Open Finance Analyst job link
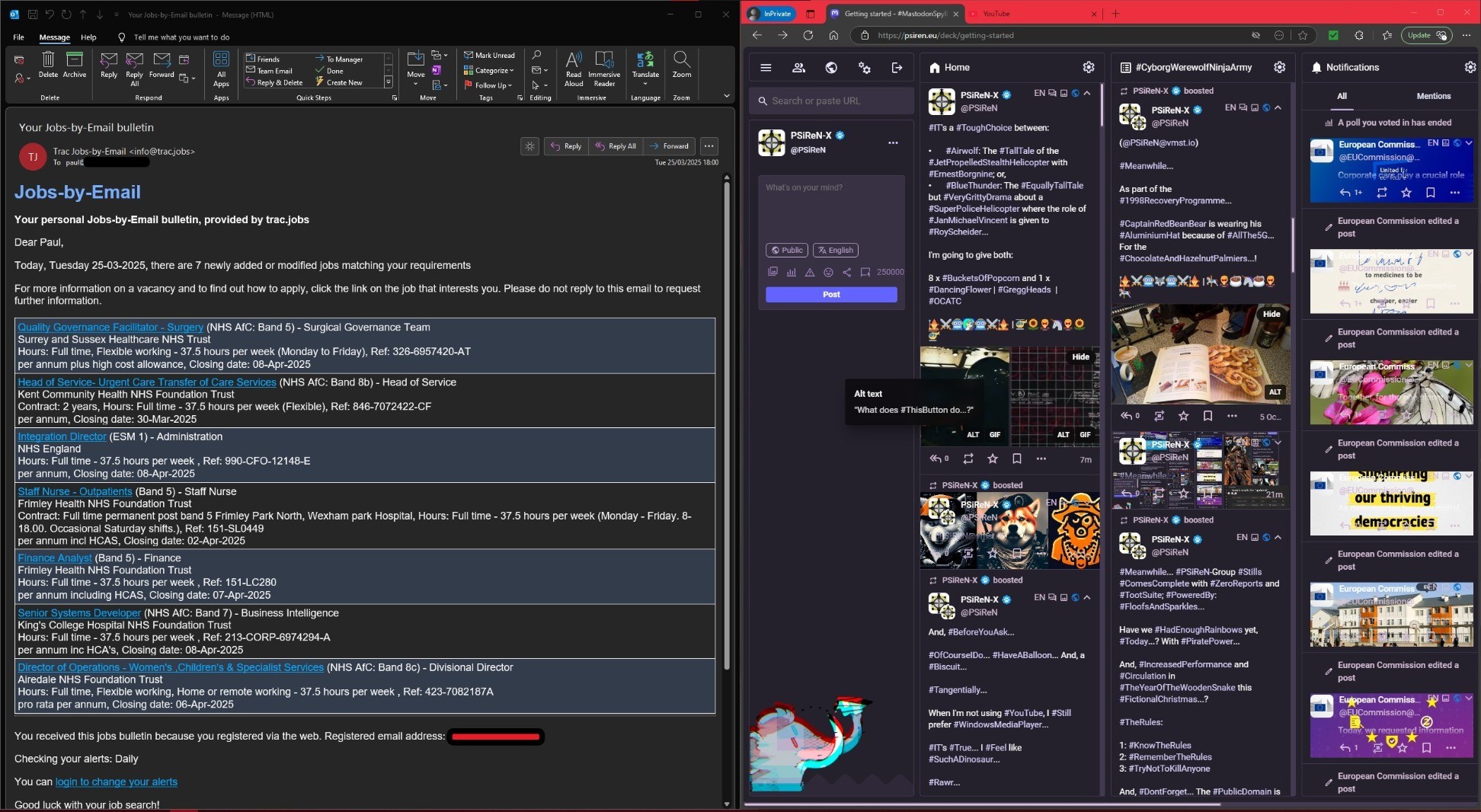Image resolution: width=1481 pixels, height=812 pixels. 55,558
